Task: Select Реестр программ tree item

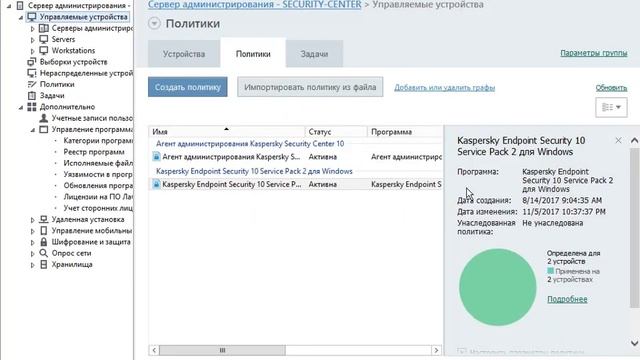Action: (94, 152)
